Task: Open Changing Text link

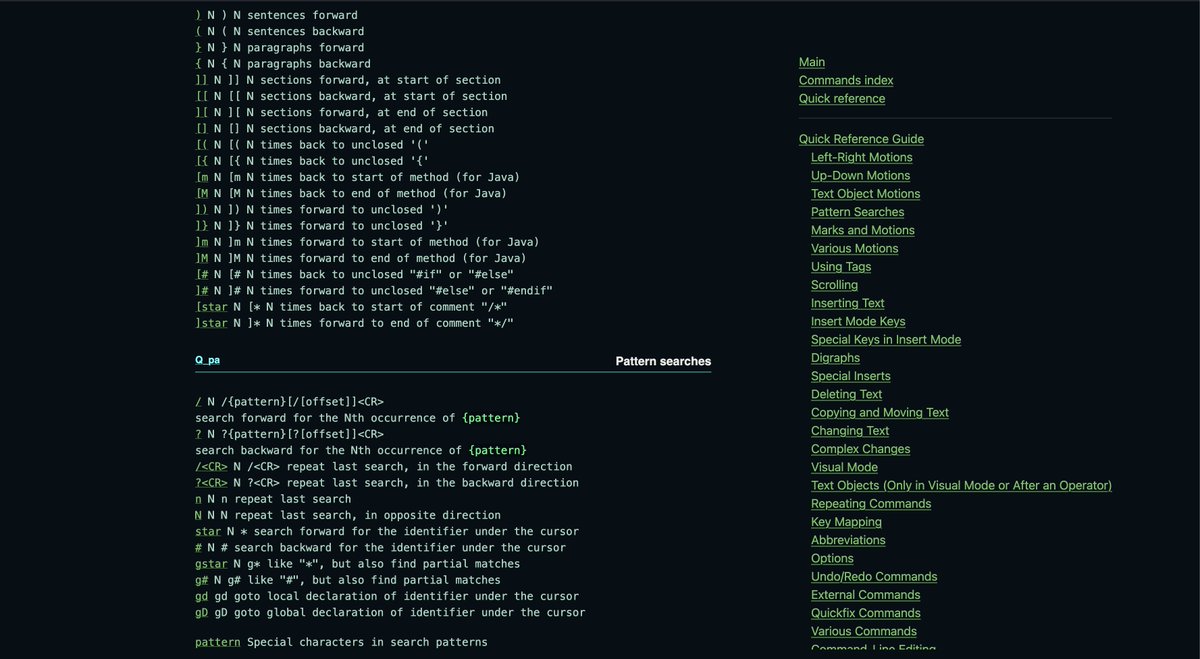Action: tap(850, 431)
